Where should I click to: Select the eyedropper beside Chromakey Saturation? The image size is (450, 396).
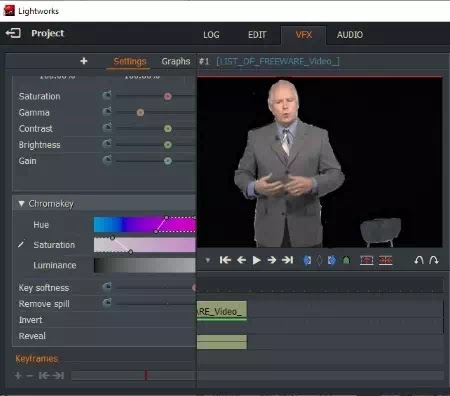click(21, 245)
